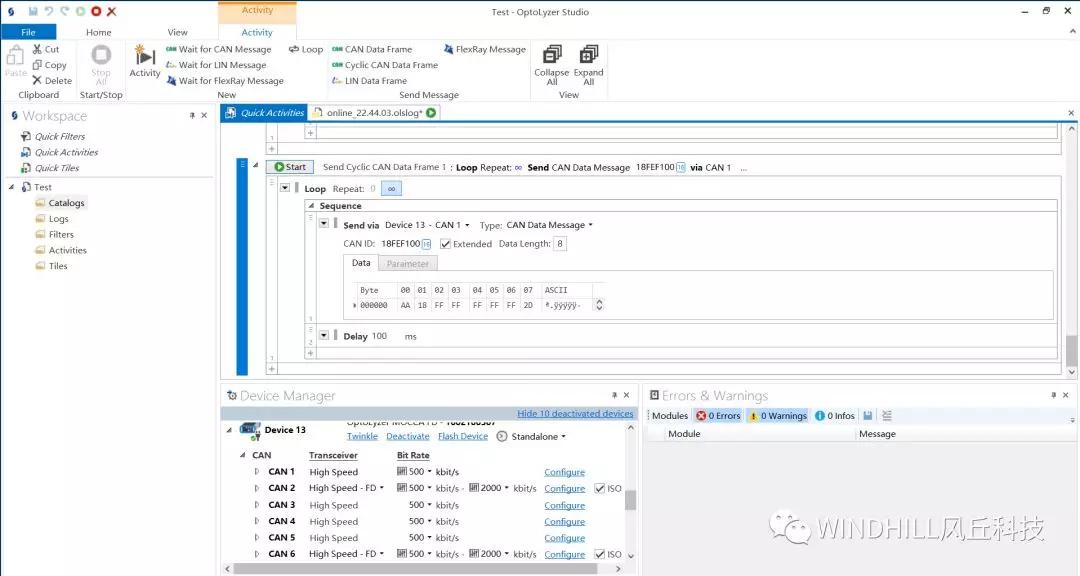Insert a Loop activity from ribbon

click(x=306, y=49)
